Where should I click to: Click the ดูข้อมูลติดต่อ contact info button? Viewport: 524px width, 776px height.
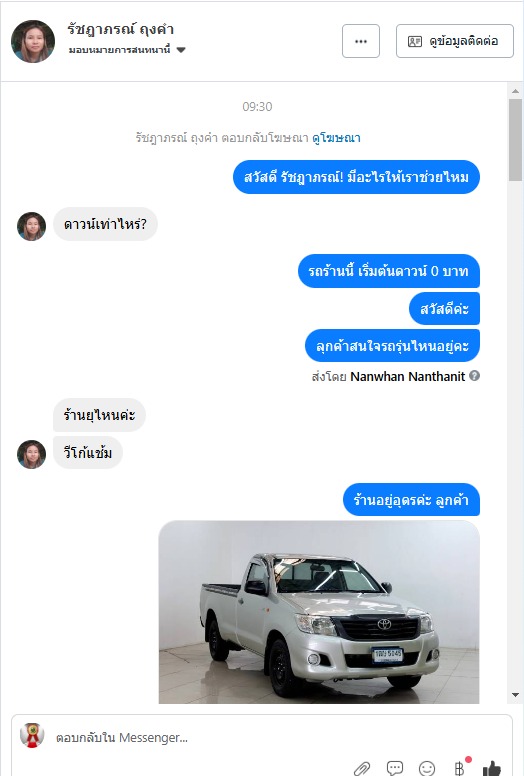pyautogui.click(x=454, y=41)
